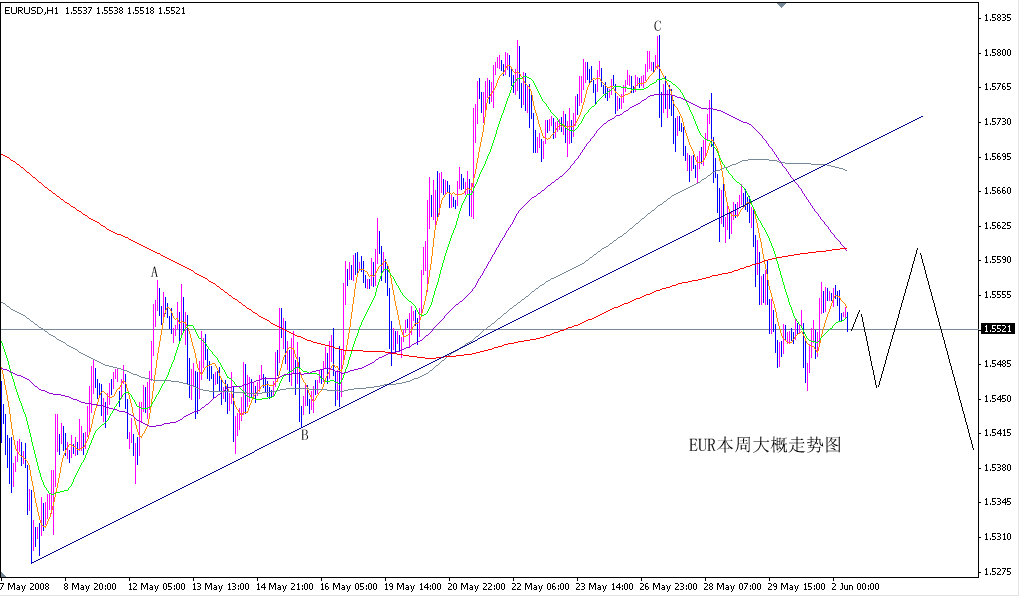The width and height of the screenshot is (1020, 597).
Task: Click price axis label 1.5275
Action: coord(998,572)
